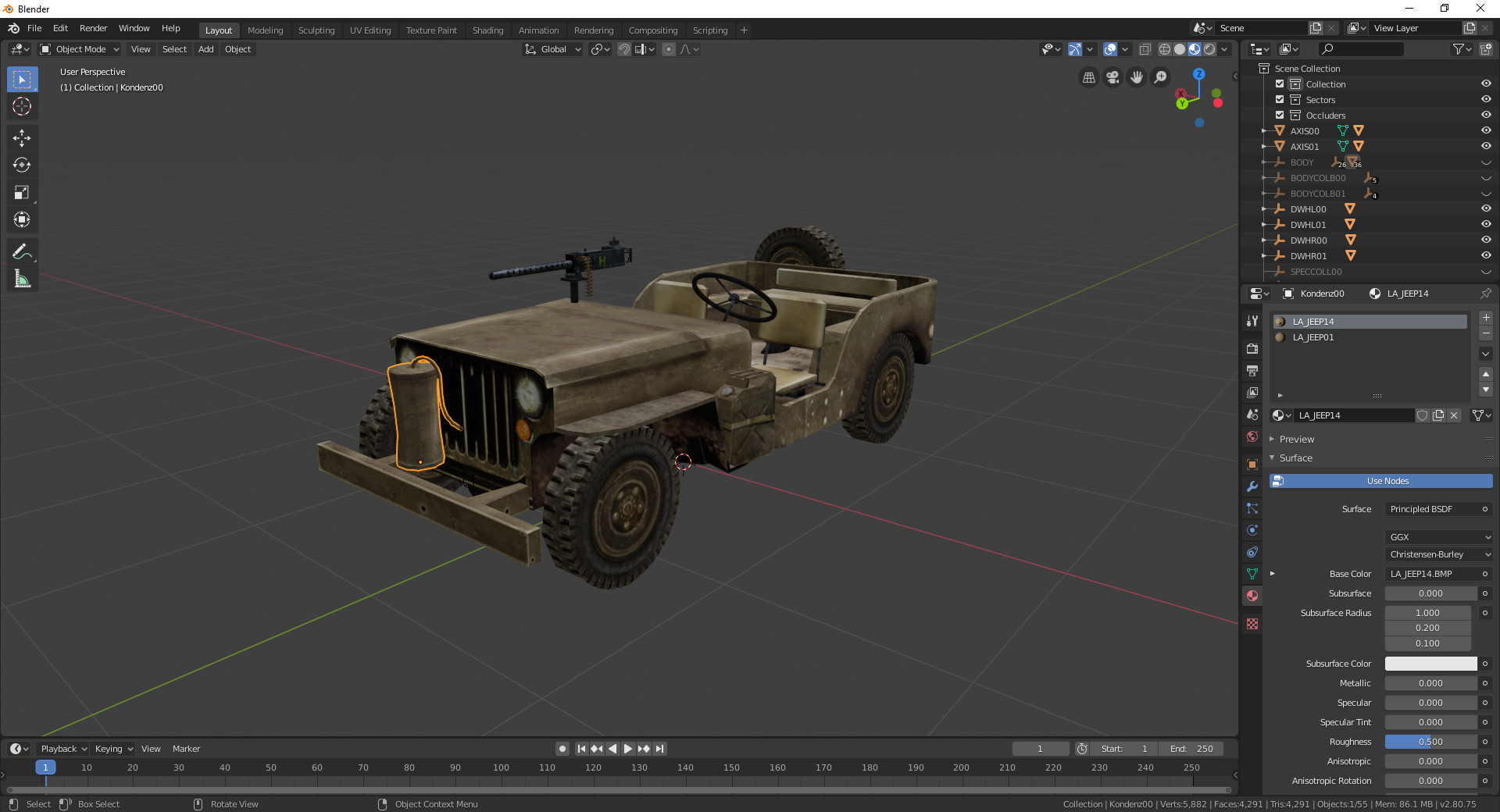Viewport: 1500px width, 812px height.
Task: Switch to the Modeling workspace tab
Action: 265,30
